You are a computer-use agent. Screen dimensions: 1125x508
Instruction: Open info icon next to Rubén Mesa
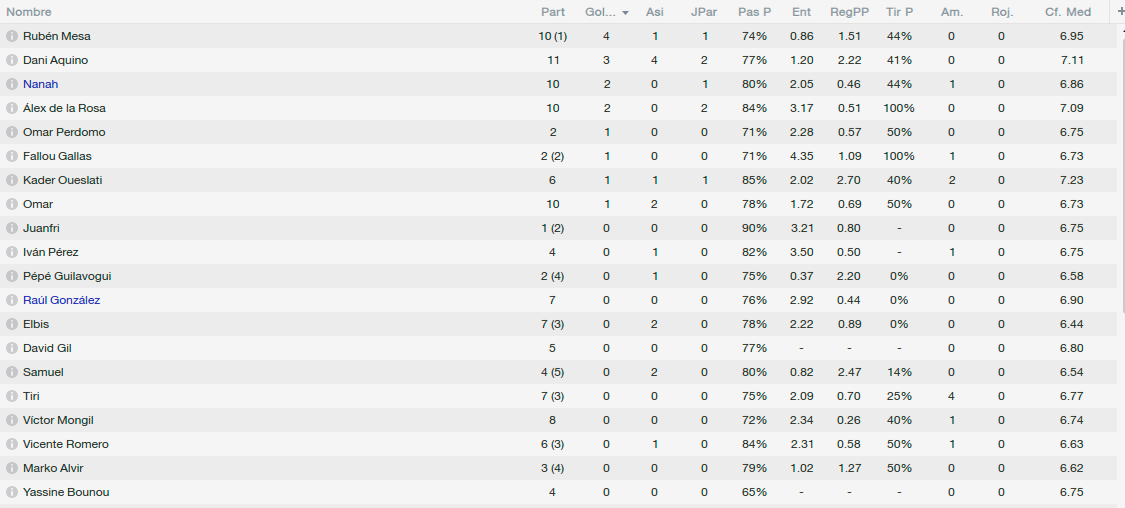click(11, 36)
